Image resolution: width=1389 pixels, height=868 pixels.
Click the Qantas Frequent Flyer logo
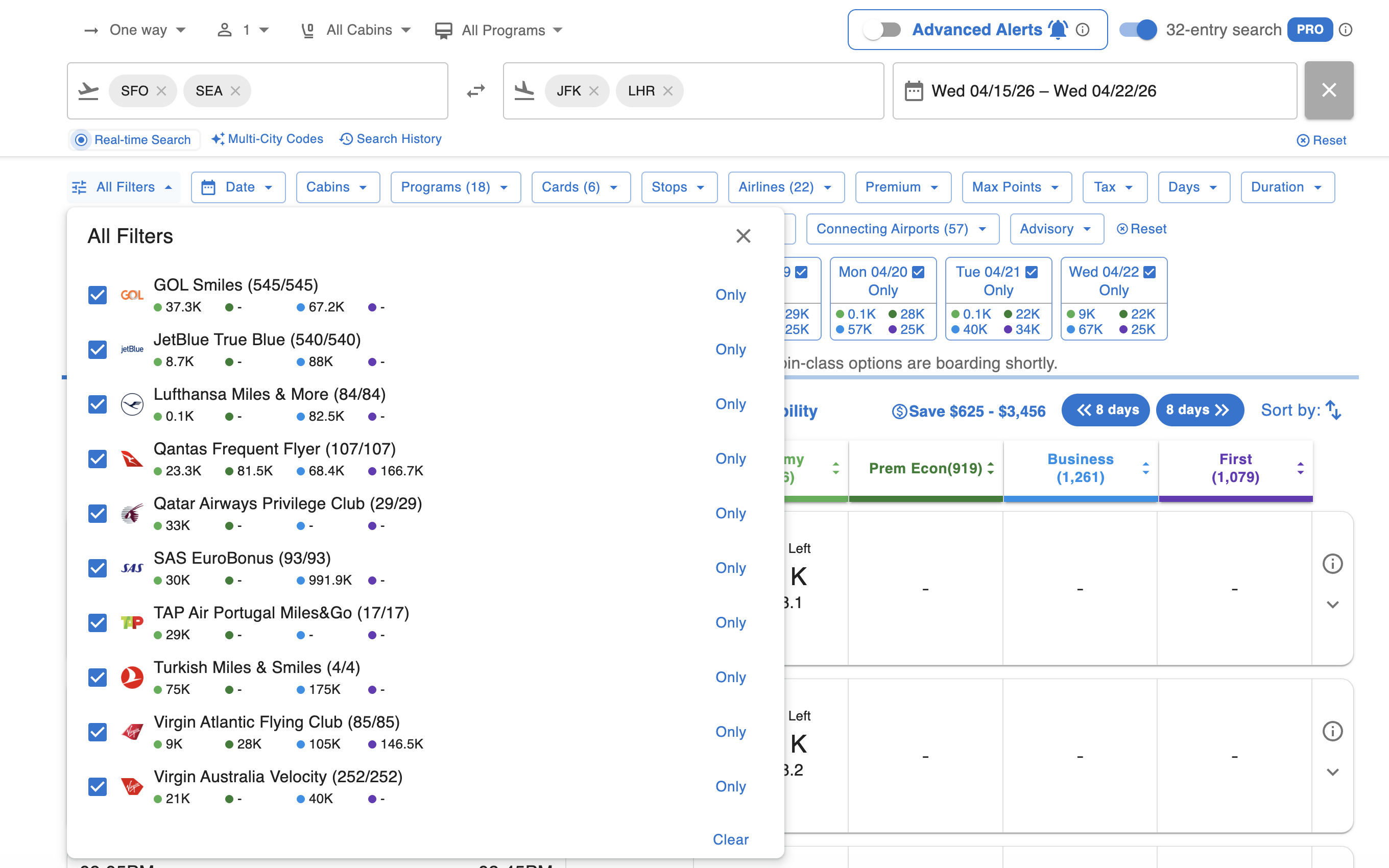[x=132, y=459]
